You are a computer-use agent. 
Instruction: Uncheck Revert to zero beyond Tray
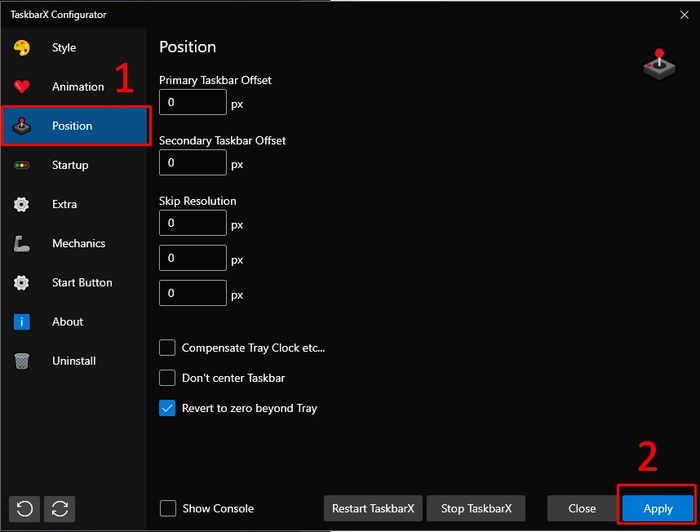click(167, 408)
